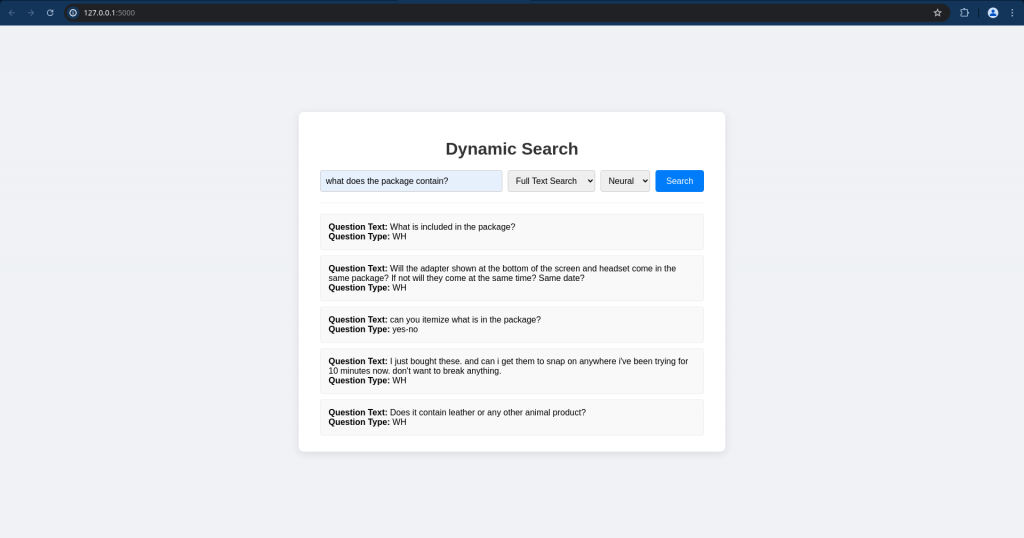Click the 'I just bought these' result

(511, 371)
